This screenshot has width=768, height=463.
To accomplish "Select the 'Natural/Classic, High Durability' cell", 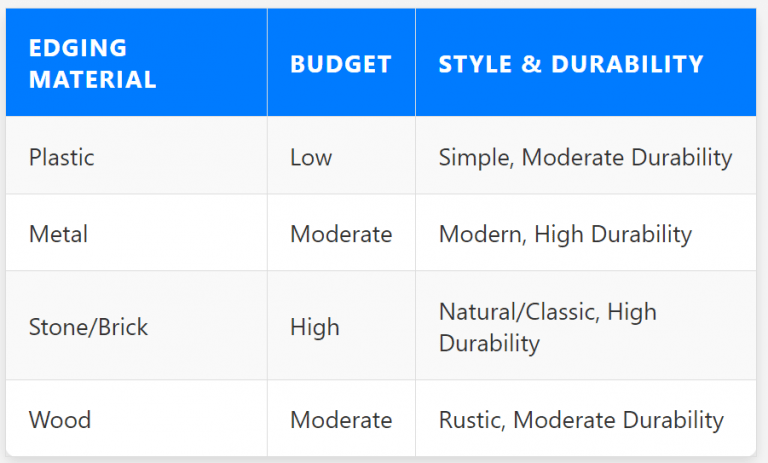I will point(548,327).
